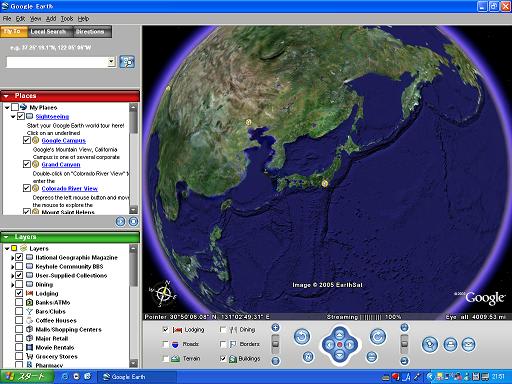Click the reset tilt button

point(372,357)
